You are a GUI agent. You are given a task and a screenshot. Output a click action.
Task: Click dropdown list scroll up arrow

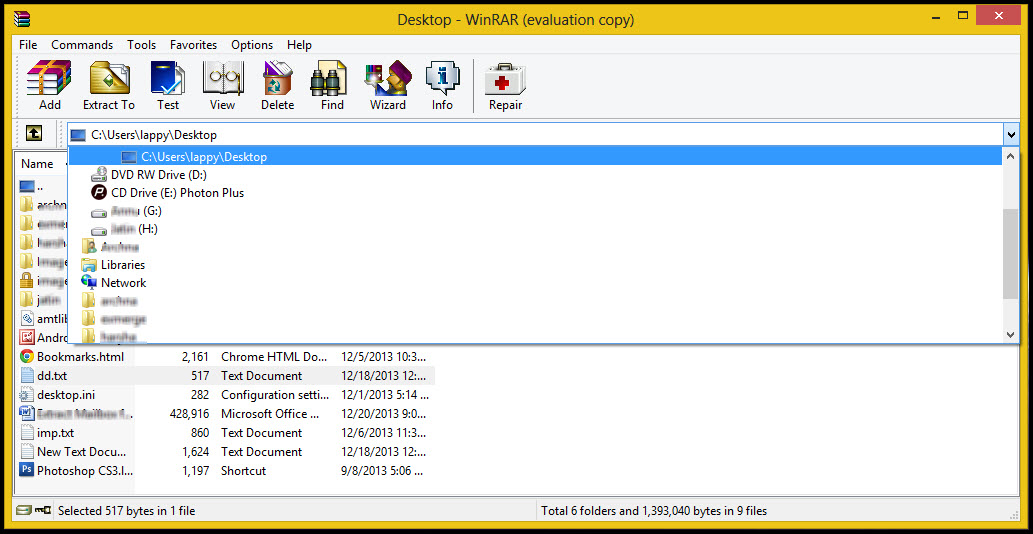tap(1011, 157)
